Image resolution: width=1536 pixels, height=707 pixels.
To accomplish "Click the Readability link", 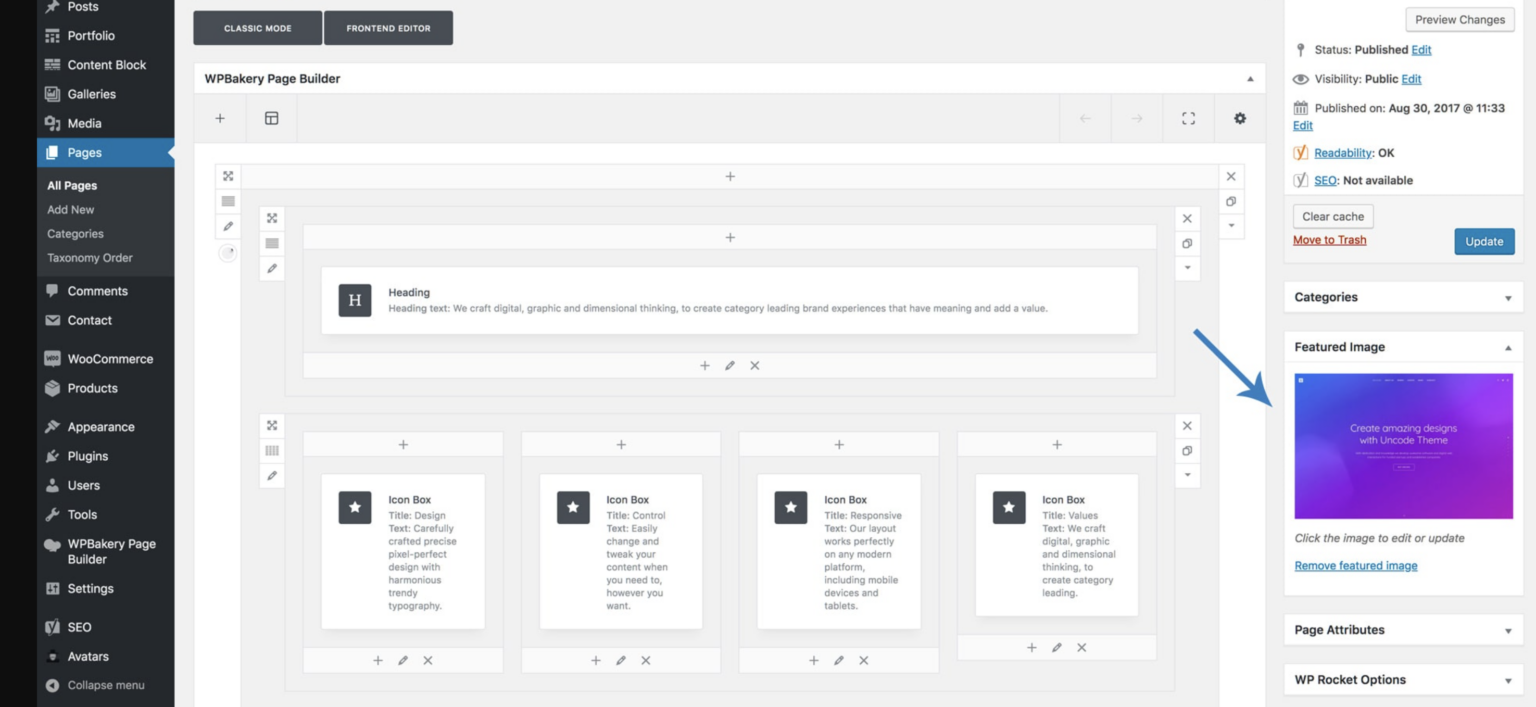I will click(x=1343, y=153).
